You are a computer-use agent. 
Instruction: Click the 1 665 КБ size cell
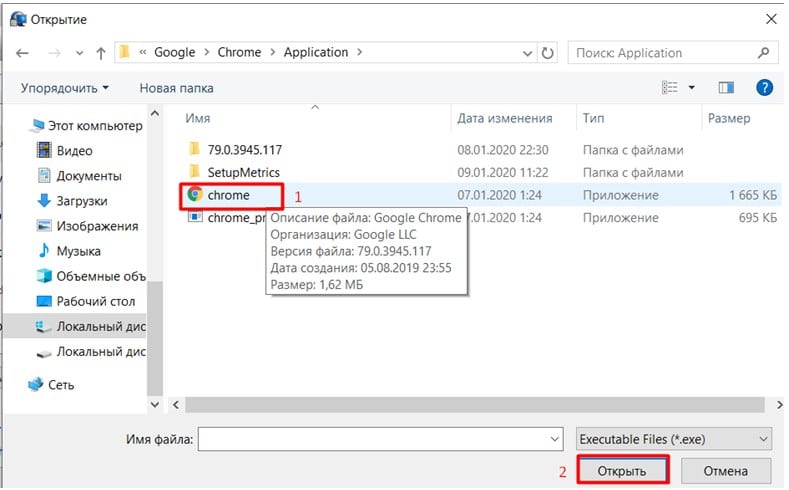tap(753, 195)
